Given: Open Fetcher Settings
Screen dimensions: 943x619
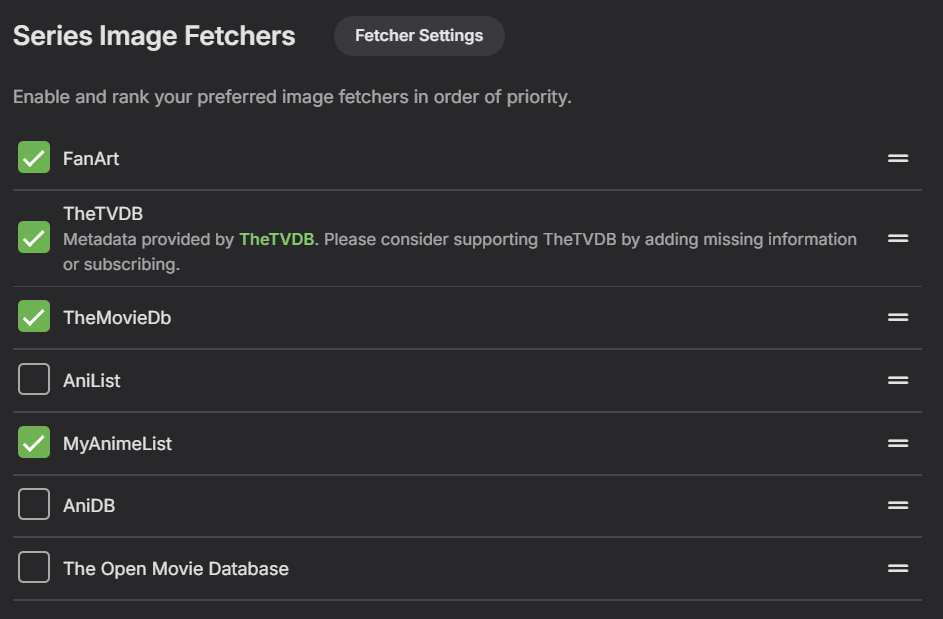Looking at the screenshot, I should pyautogui.click(x=419, y=36).
